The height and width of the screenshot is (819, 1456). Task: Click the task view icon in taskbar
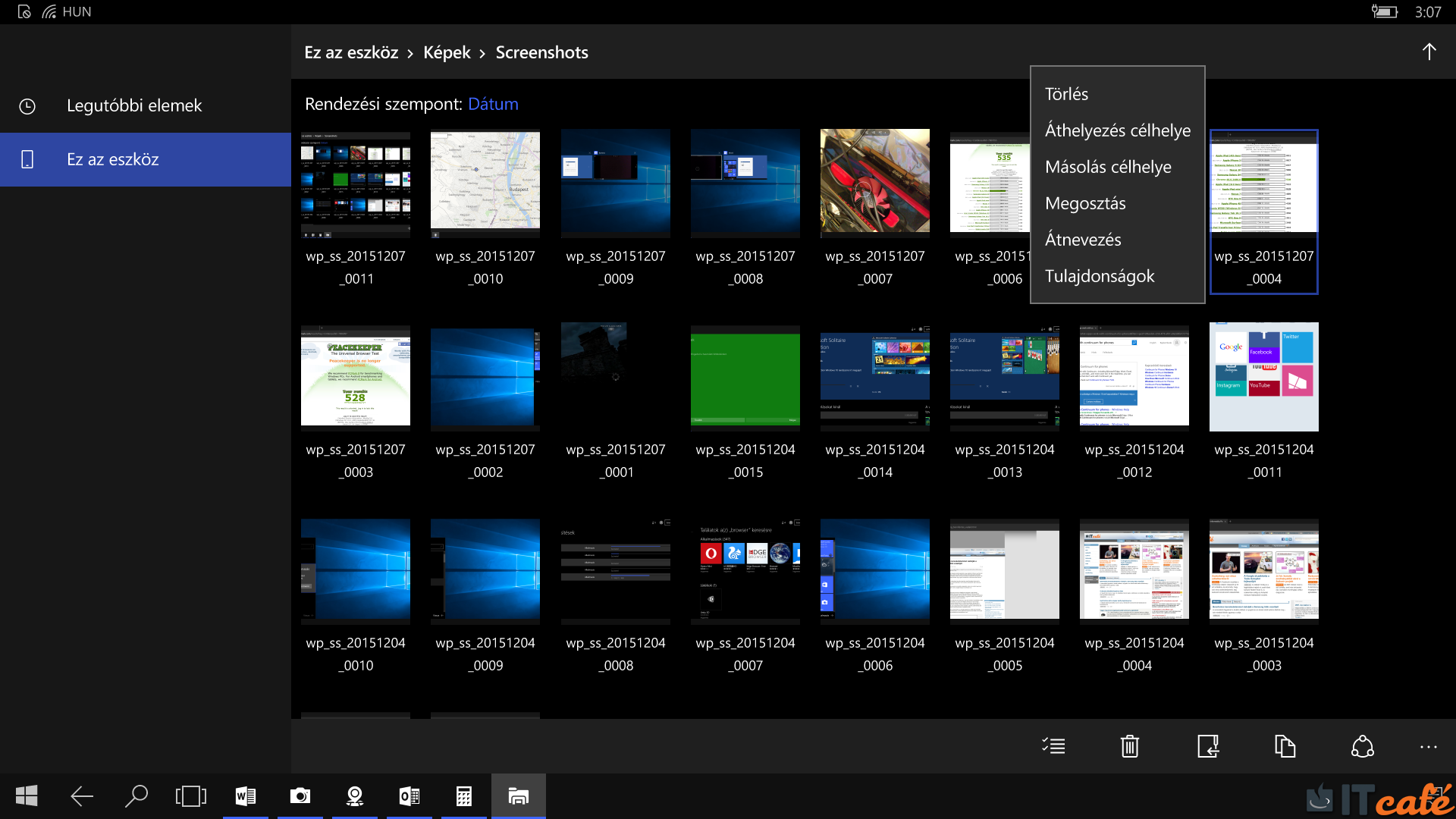pos(190,795)
